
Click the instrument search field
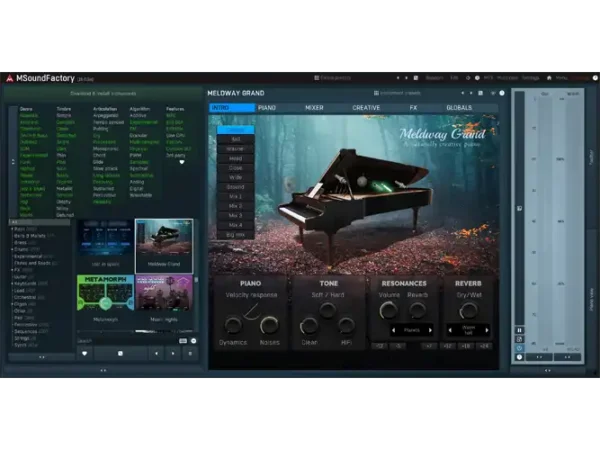(127, 341)
